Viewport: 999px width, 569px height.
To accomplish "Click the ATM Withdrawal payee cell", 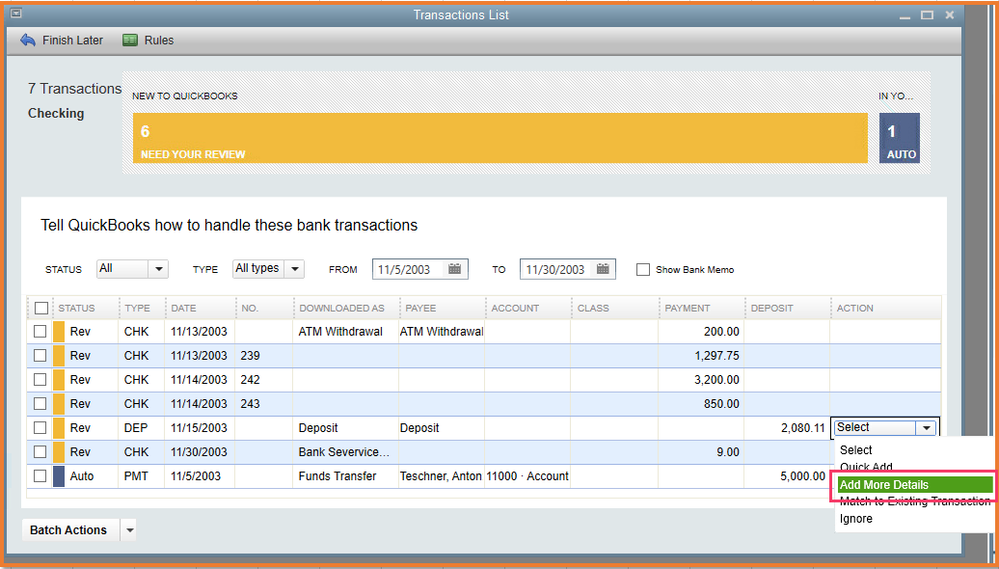I will tap(442, 331).
